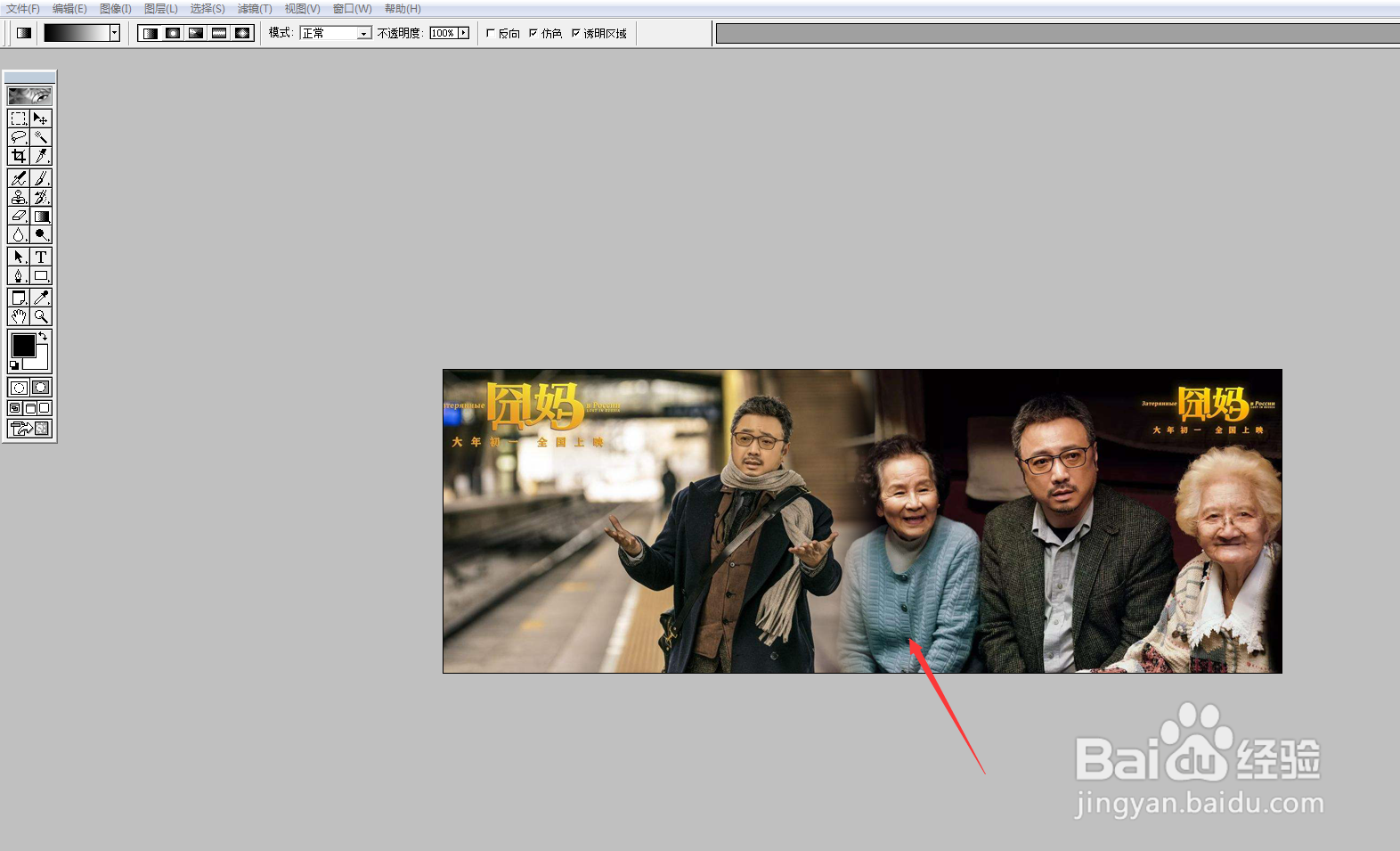Click the gradient preview swatch
Screen dimensions: 1400x851
77,33
